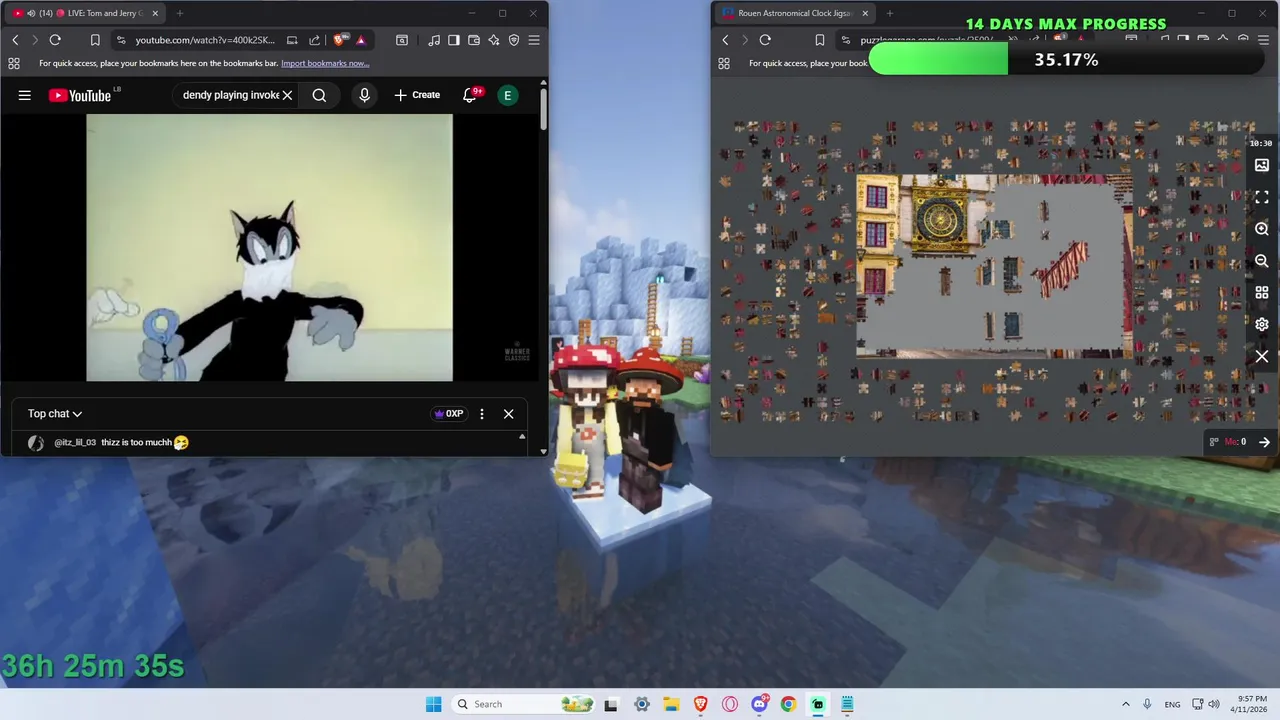Share the YouTube page link
This screenshot has width=1280, height=720.
click(x=314, y=40)
